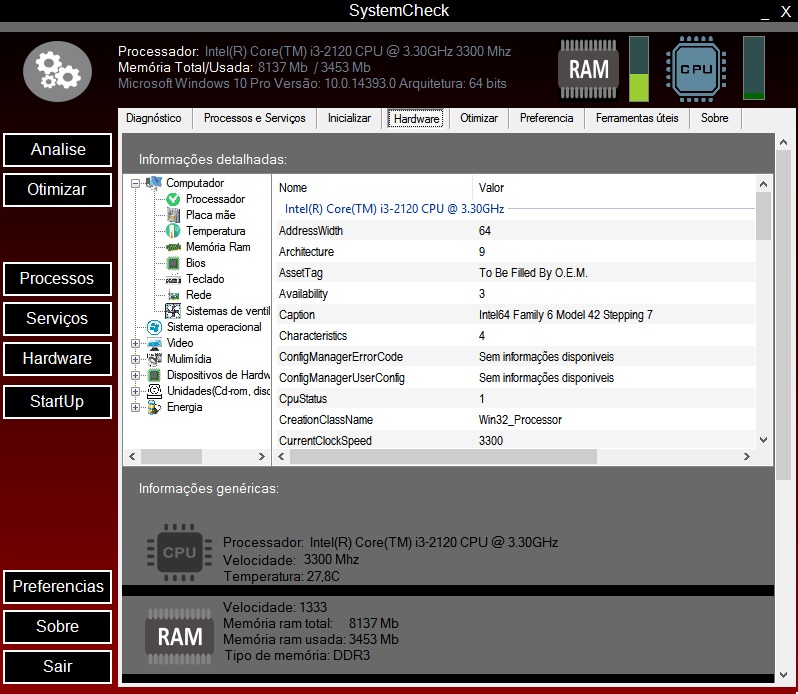This screenshot has height=694, width=798.
Task: Select the AddressWidth row
Action: (x=515, y=231)
